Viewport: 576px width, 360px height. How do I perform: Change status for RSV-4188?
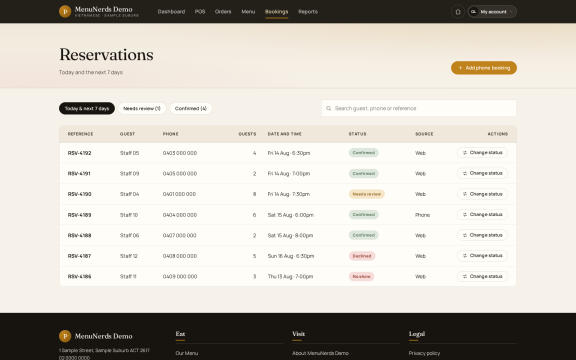coord(482,235)
